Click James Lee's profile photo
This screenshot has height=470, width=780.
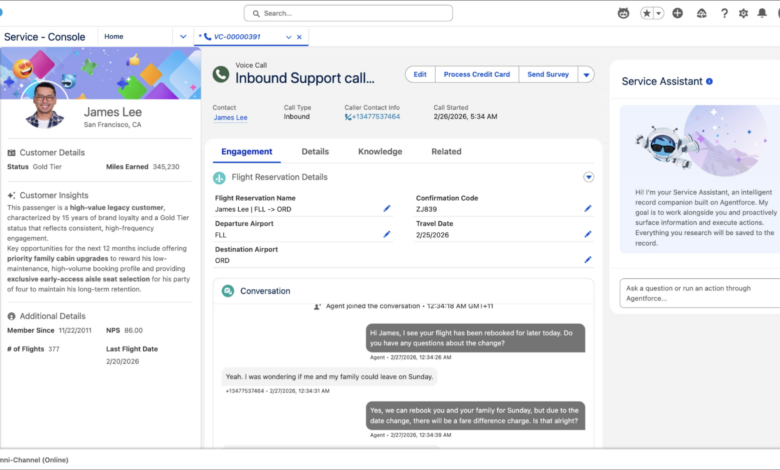(45, 105)
